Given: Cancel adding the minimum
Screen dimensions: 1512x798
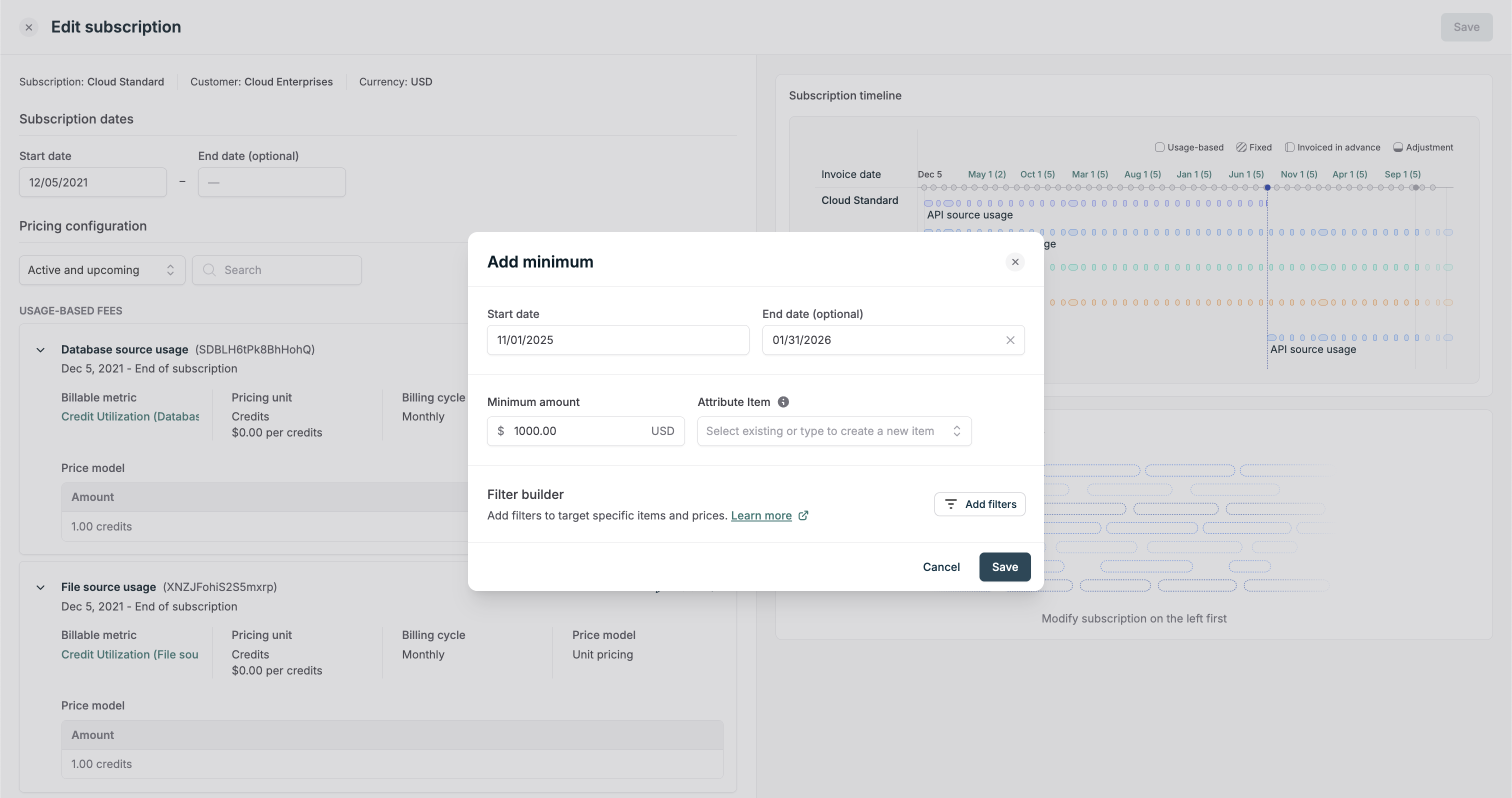Looking at the screenshot, I should tap(941, 567).
